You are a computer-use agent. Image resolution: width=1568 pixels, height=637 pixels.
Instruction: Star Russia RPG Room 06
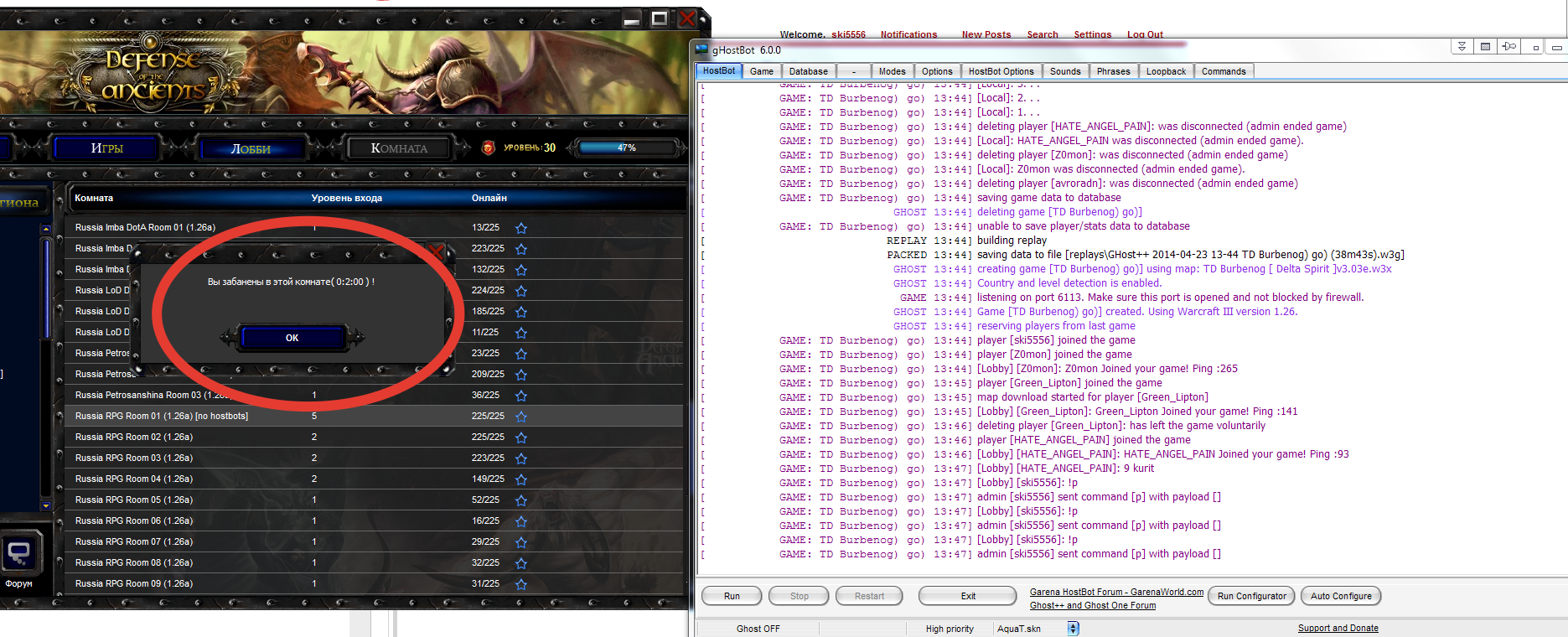[521, 521]
